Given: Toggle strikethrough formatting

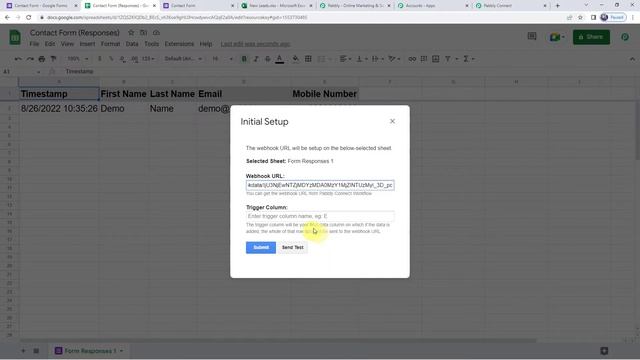Looking at the screenshot, I should (x=268, y=59).
